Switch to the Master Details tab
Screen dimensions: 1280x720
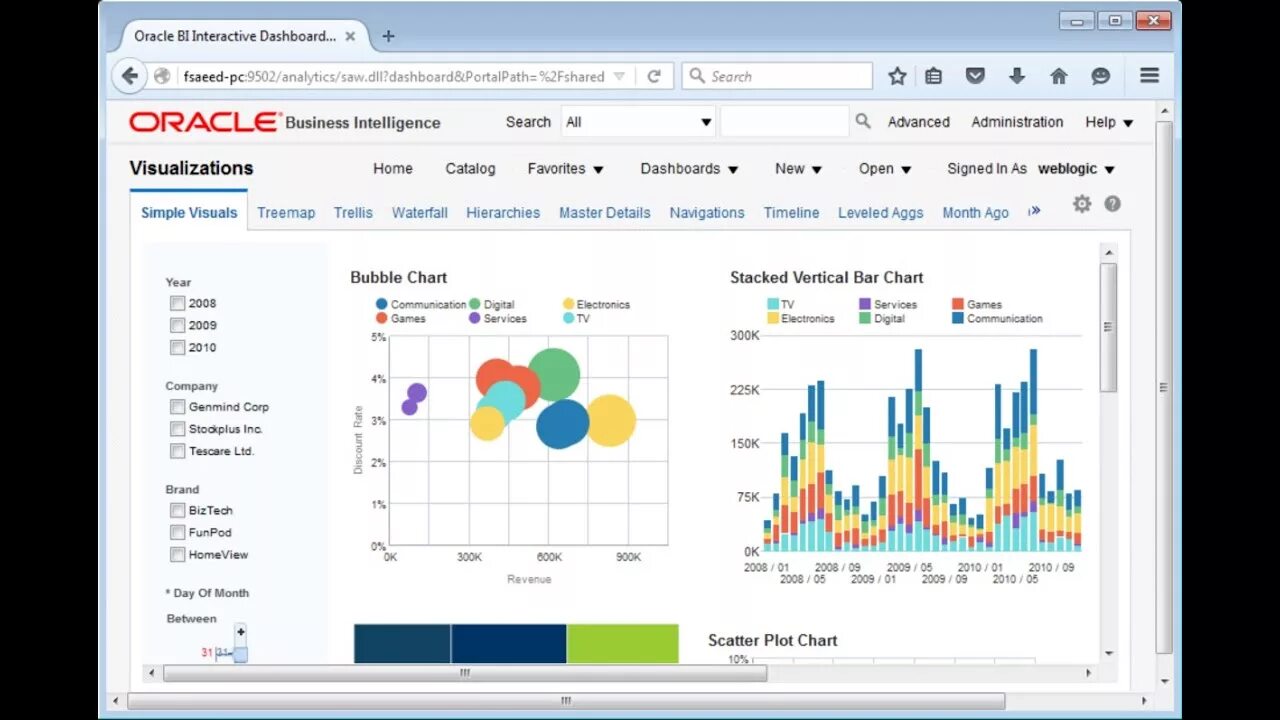(x=605, y=212)
